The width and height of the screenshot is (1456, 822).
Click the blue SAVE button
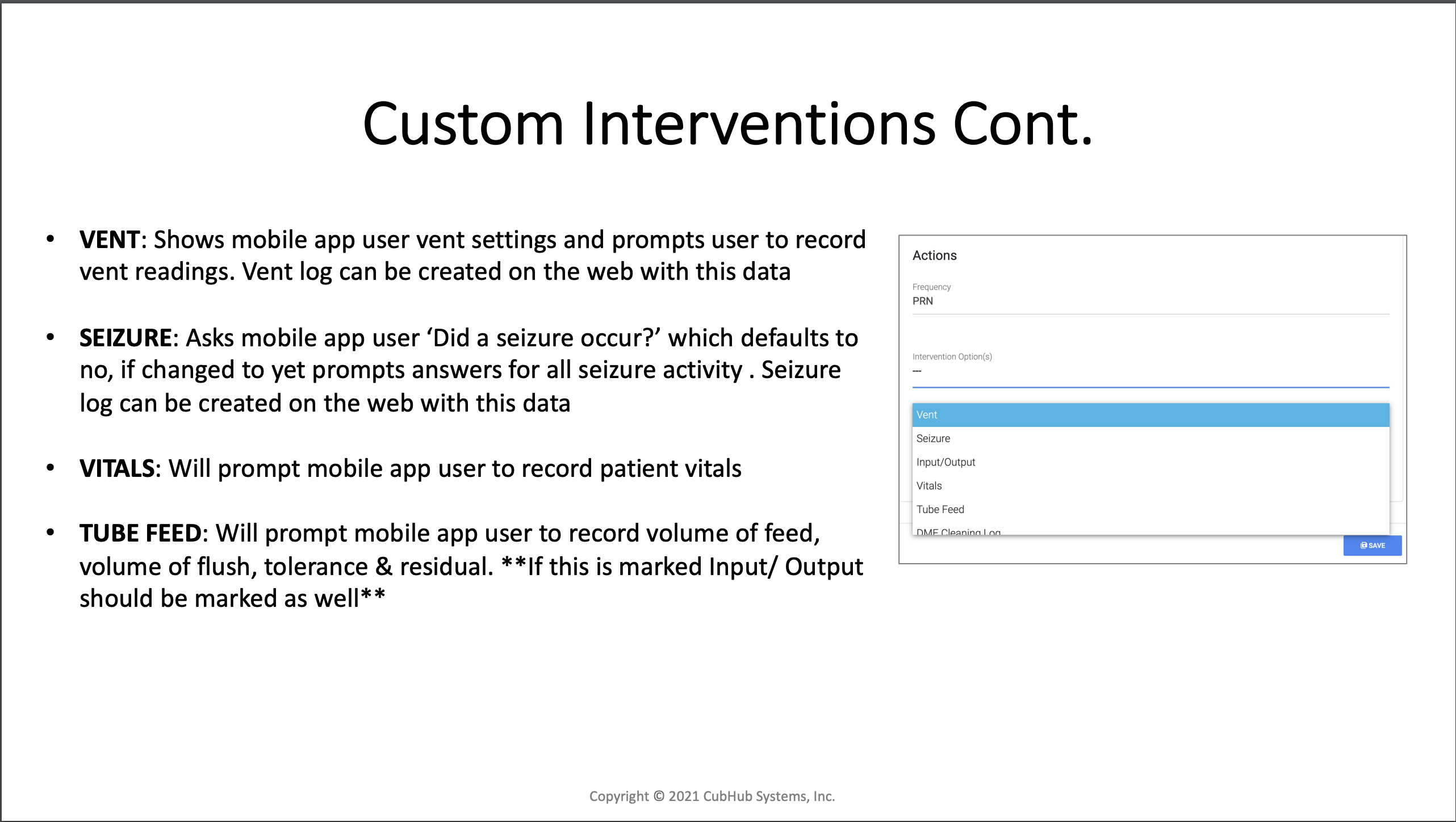1373,546
